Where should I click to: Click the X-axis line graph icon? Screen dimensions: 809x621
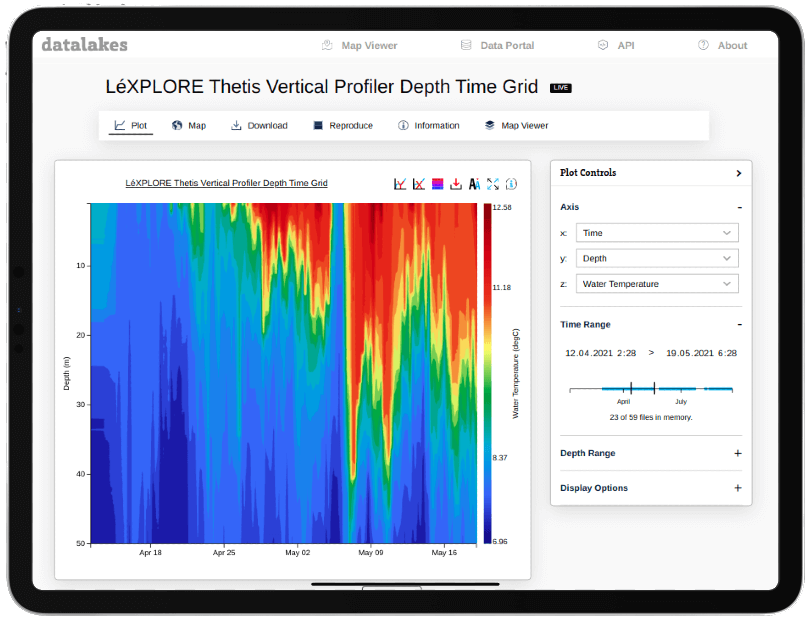[x=419, y=184]
